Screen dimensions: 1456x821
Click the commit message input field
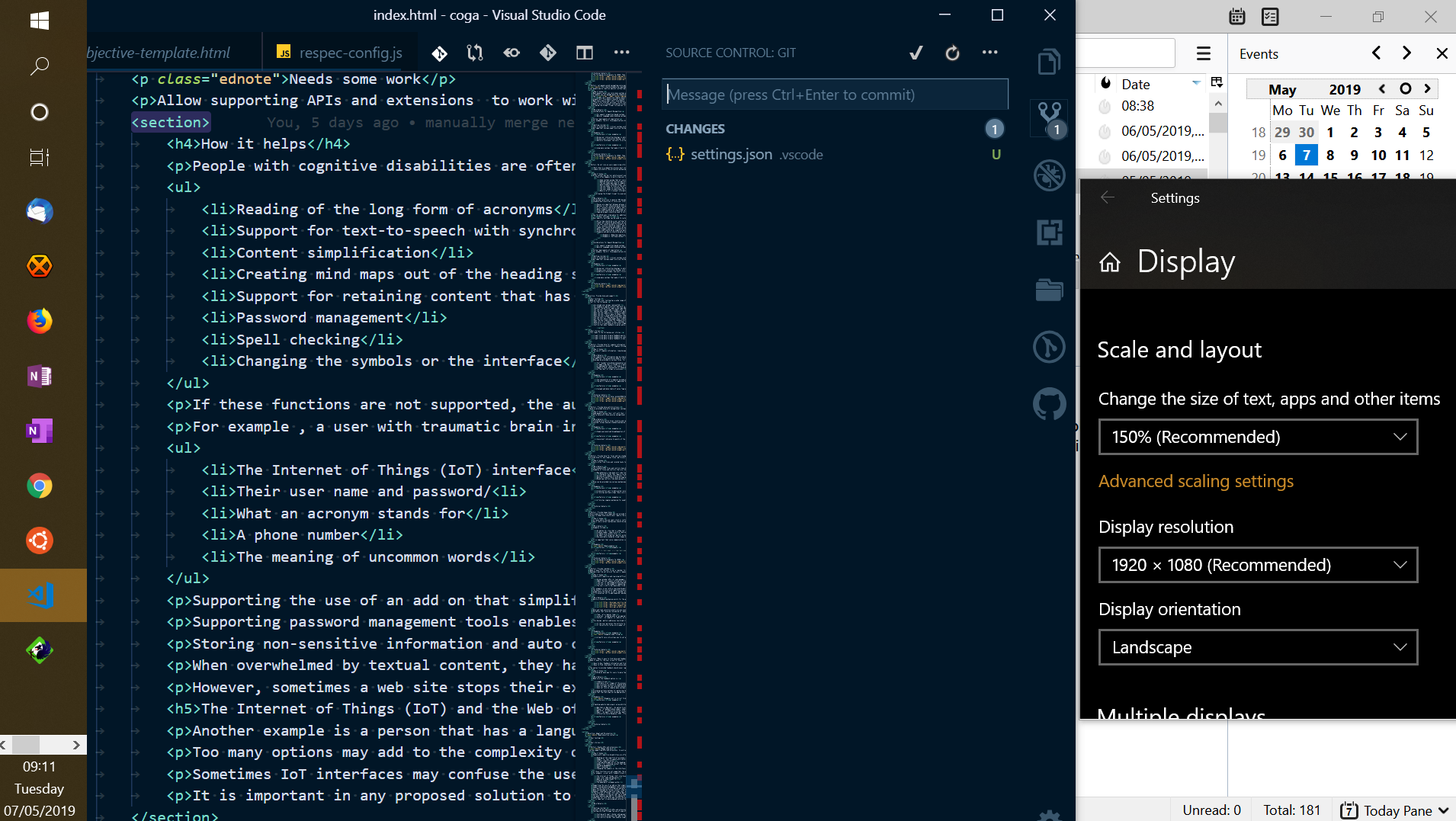click(x=834, y=94)
